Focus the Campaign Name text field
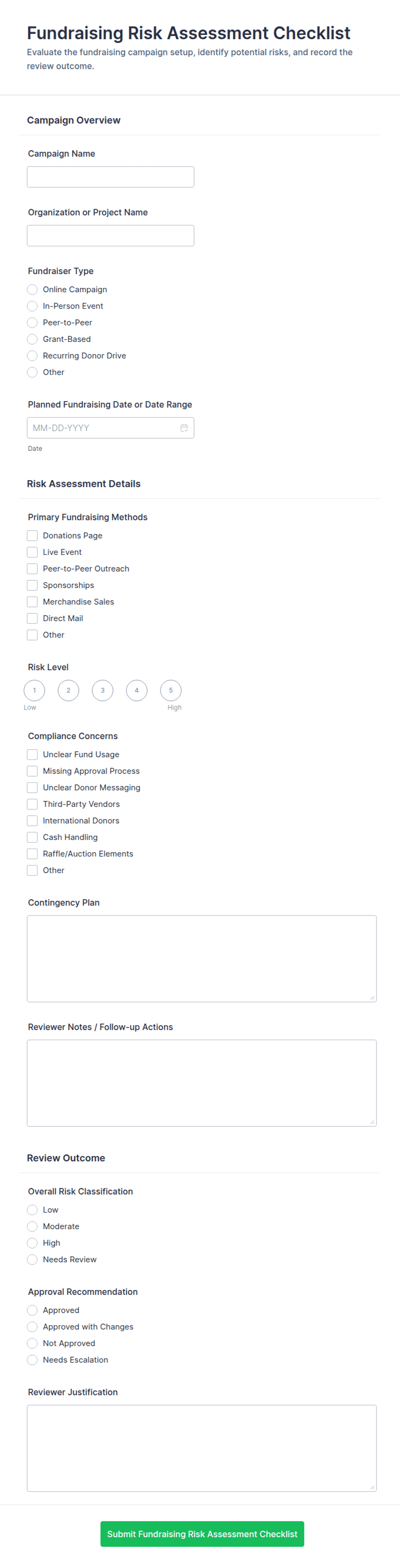Image resolution: width=400 pixels, height=1568 pixels. 111,177
